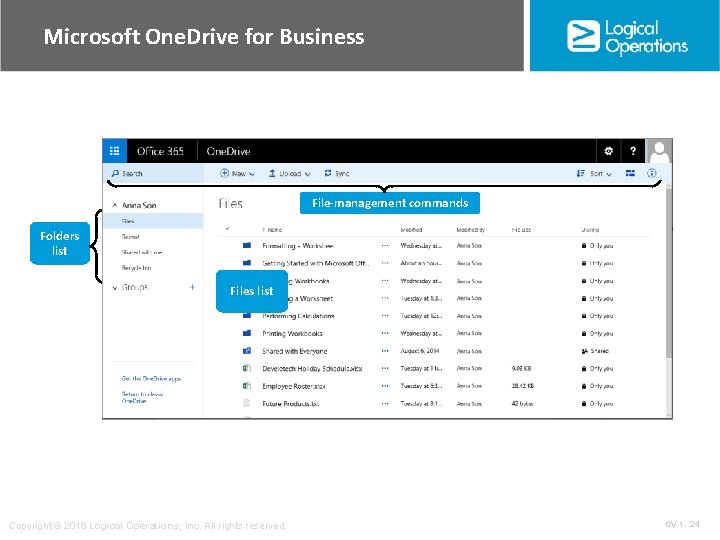Select Files in the folders list
This screenshot has width=720, height=540.
[153, 221]
